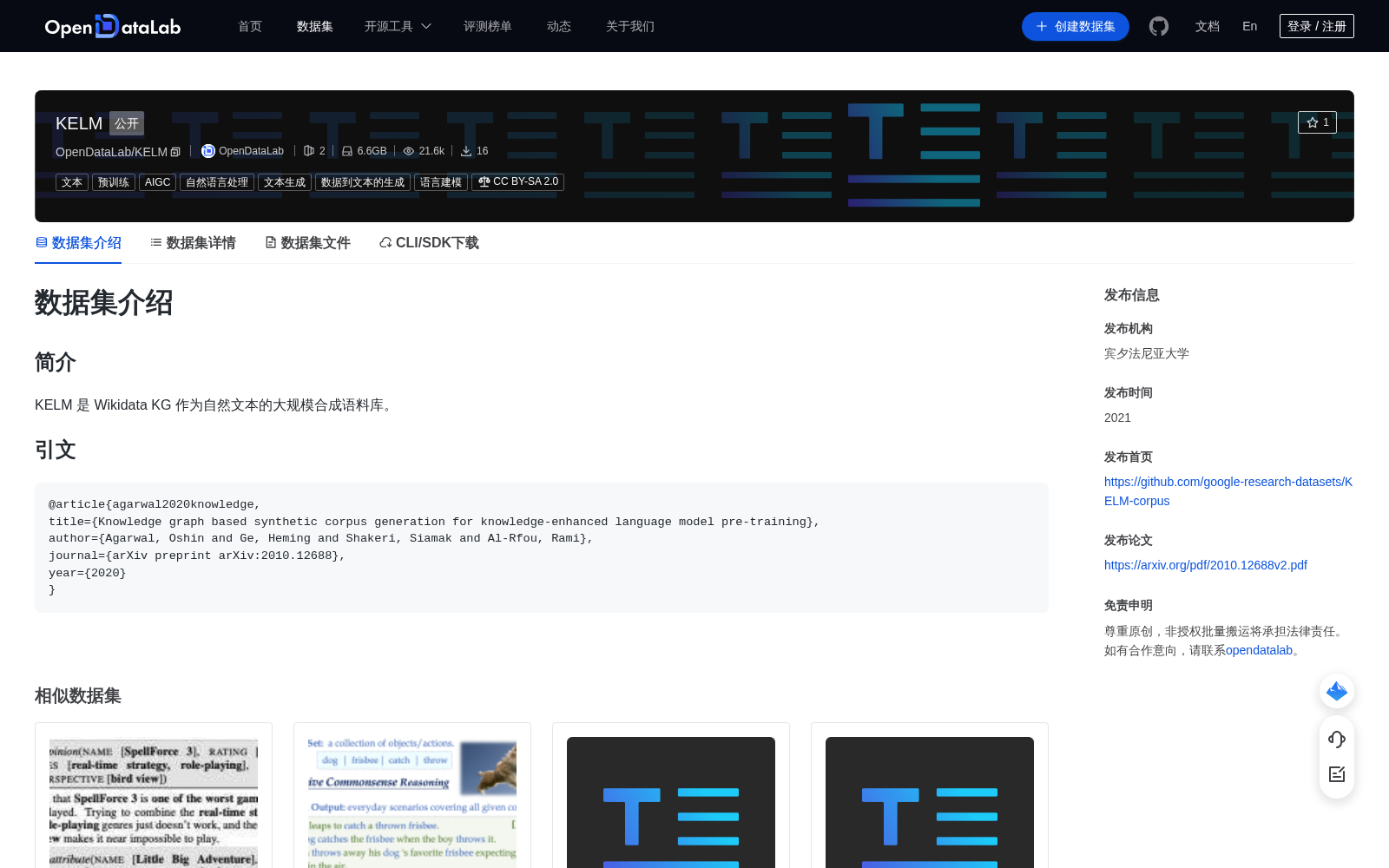Open the SpellForce text similar dataset thumbnail
Screen dimensions: 1389x868
pos(154,802)
